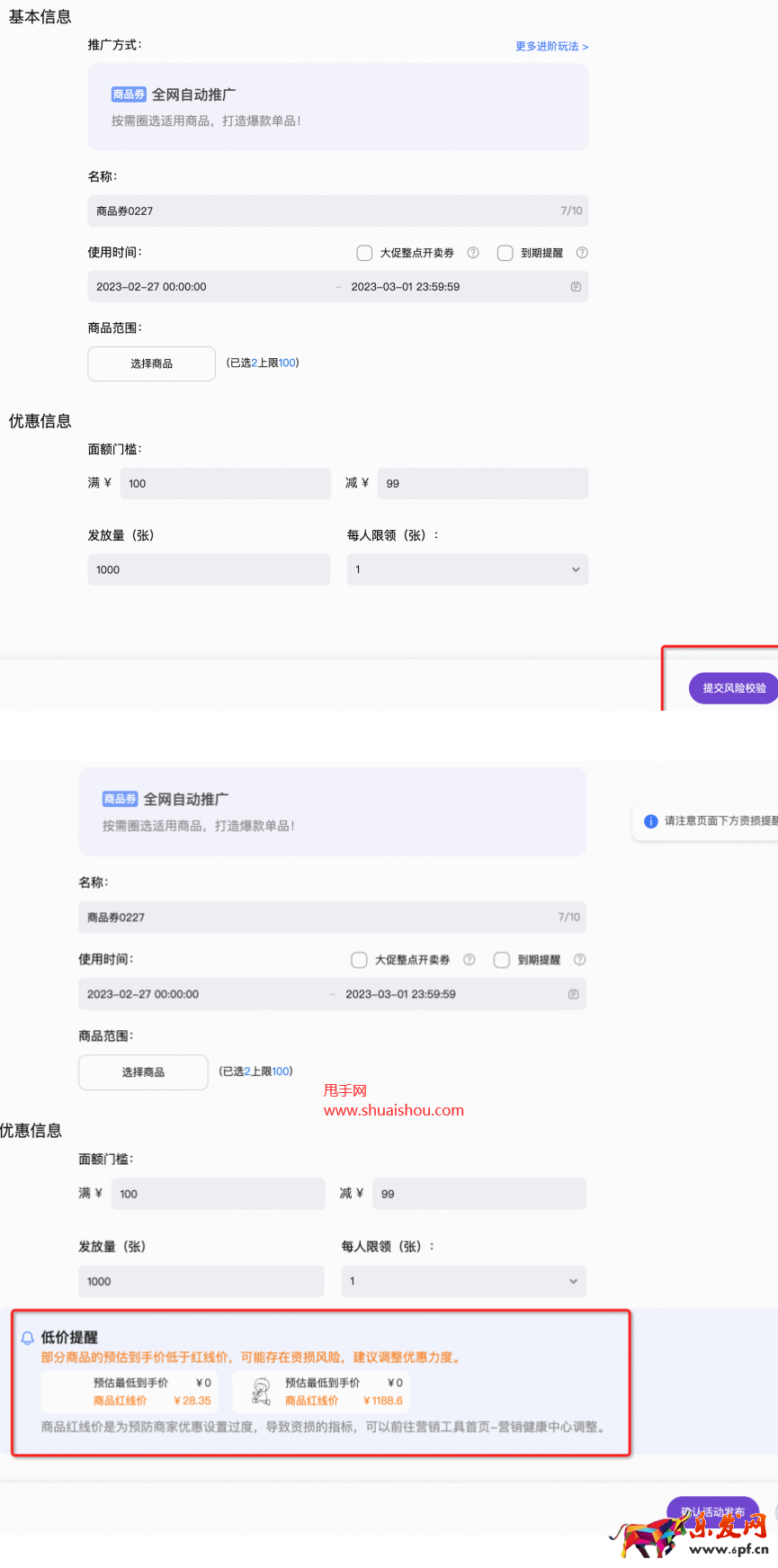Click help icon beside lower form's 大促整点开卖券
Screen dimensions: 778x1568
(x=469, y=960)
